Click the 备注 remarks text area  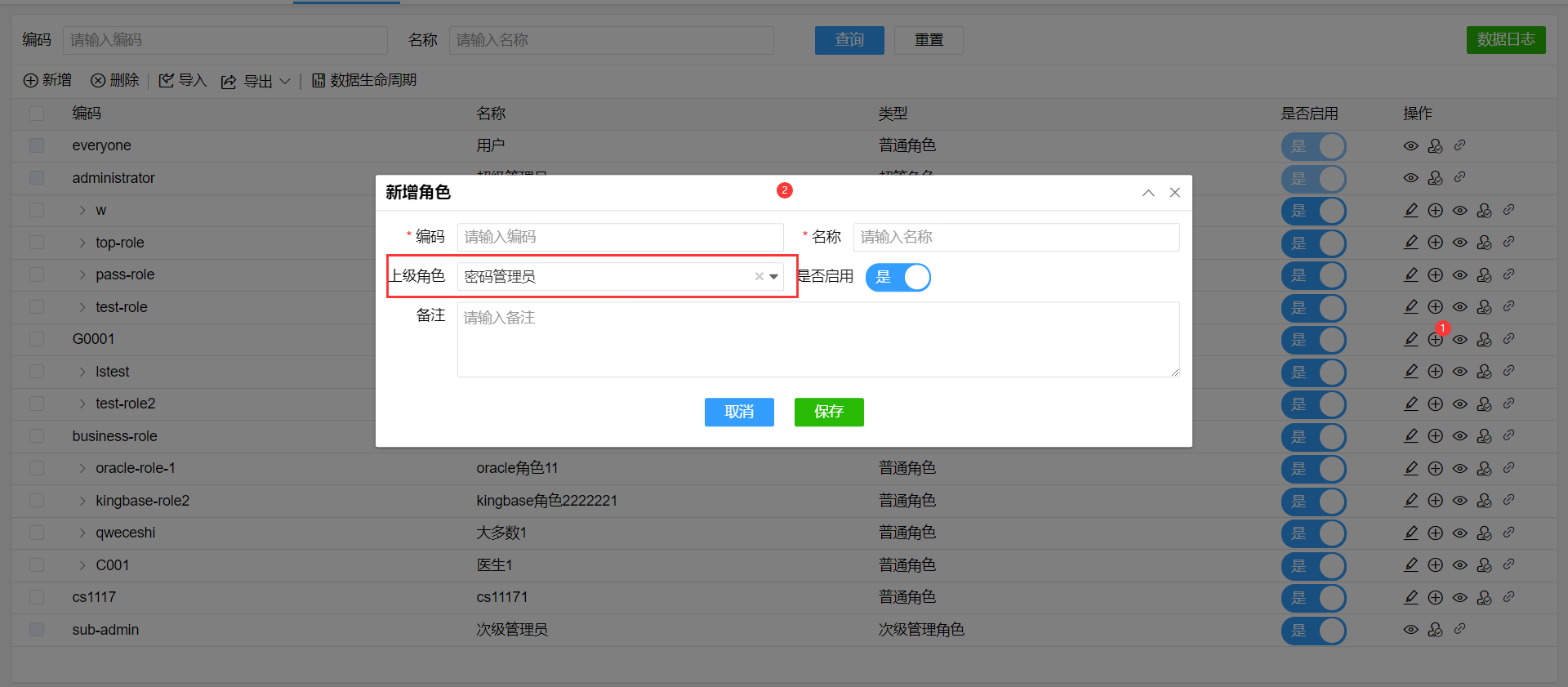click(x=817, y=339)
